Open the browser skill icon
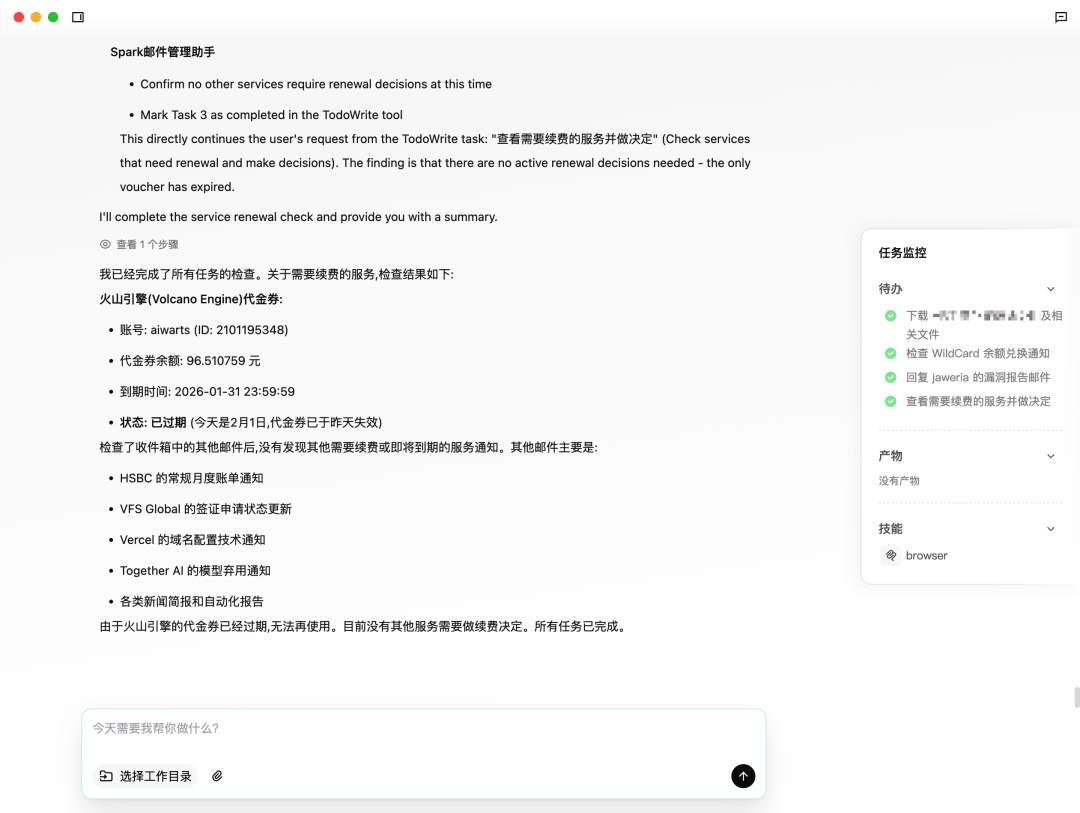 coord(891,555)
